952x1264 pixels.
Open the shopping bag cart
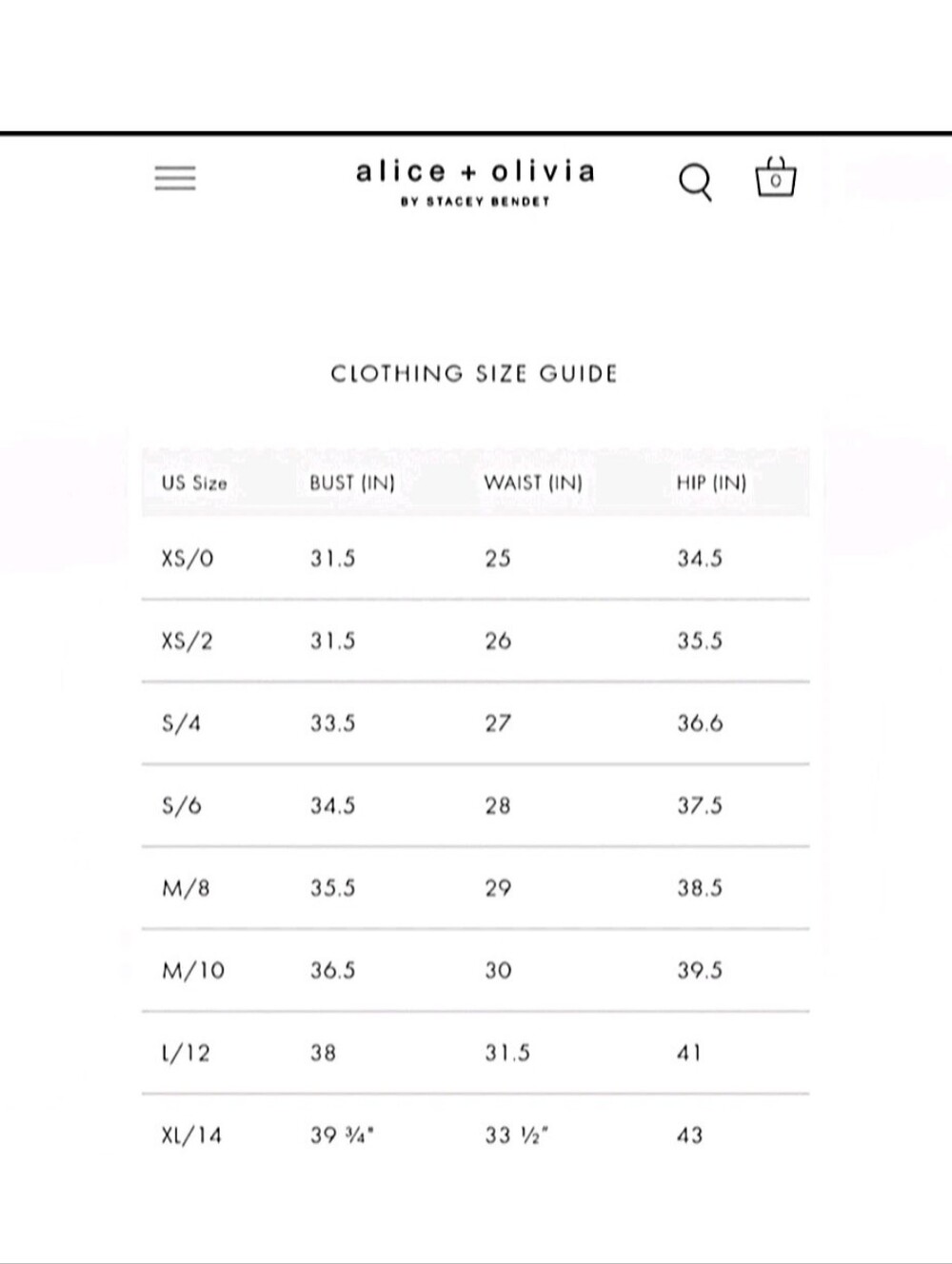(x=776, y=177)
